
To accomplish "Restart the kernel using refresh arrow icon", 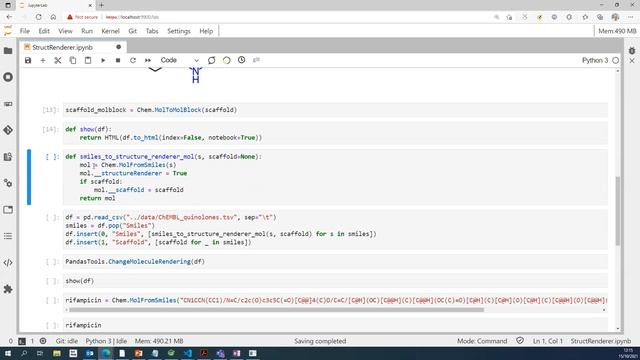I will coord(133,60).
